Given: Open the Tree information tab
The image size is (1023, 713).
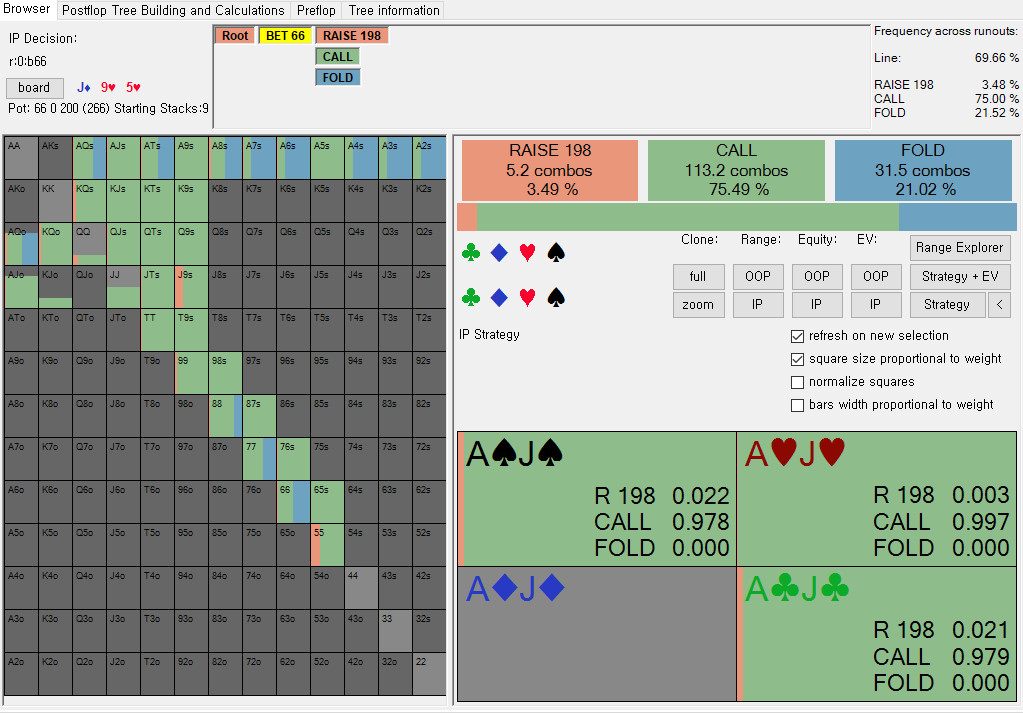Looking at the screenshot, I should pos(394,10).
